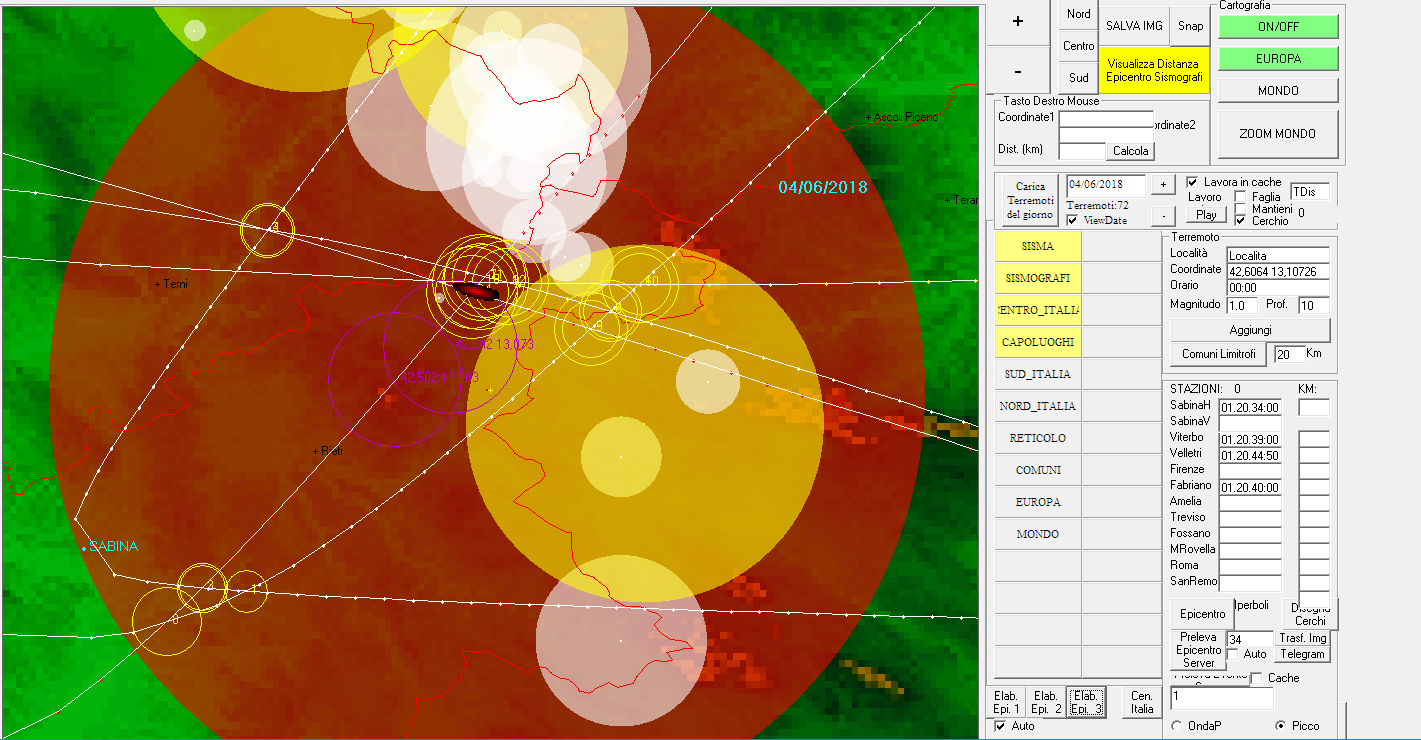Click the Coordinate field 42,6064 13,10726
Viewport: 1421px width, 740px height.
(1278, 271)
